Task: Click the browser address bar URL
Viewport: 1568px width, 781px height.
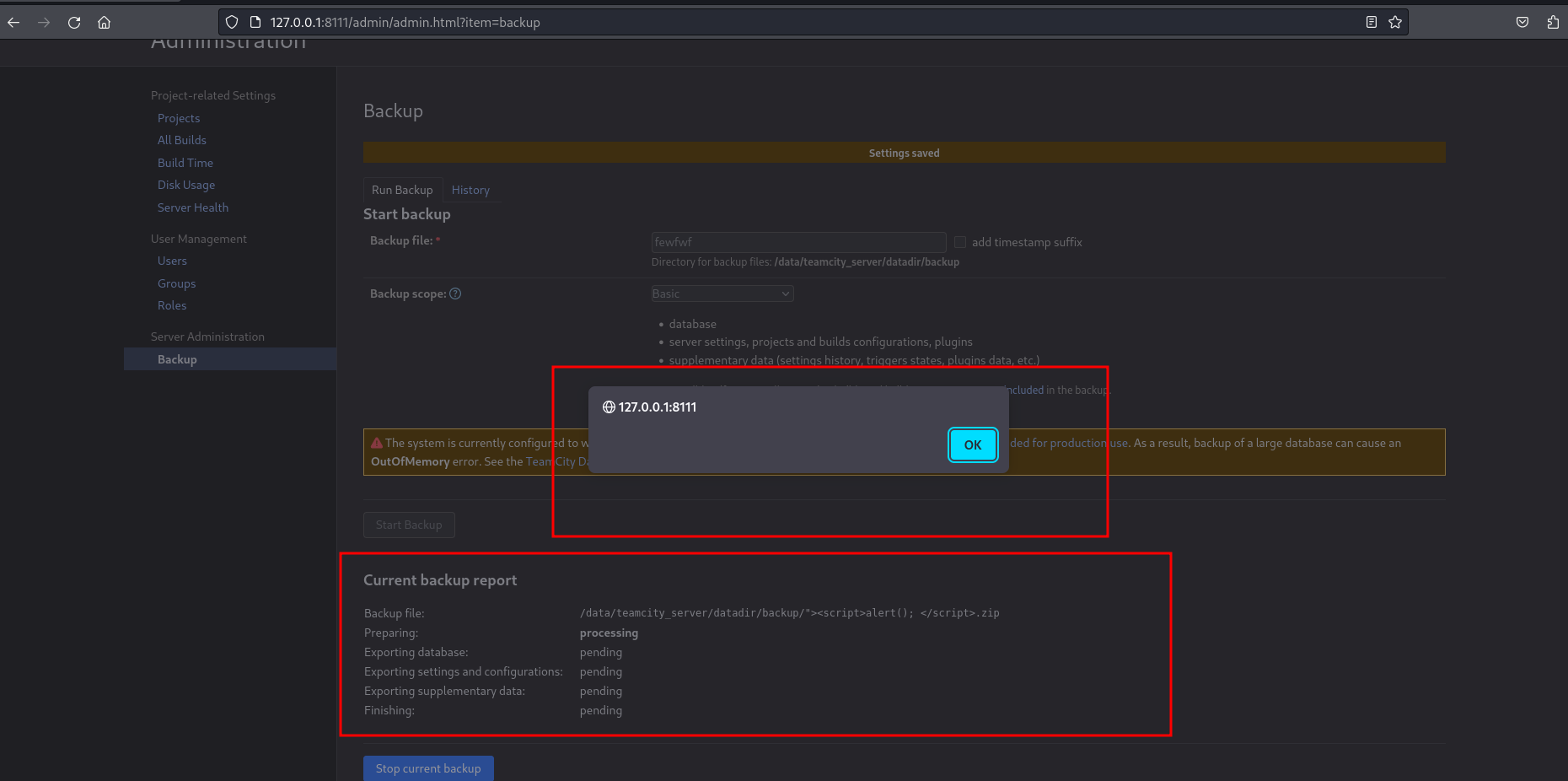Action: [x=405, y=23]
